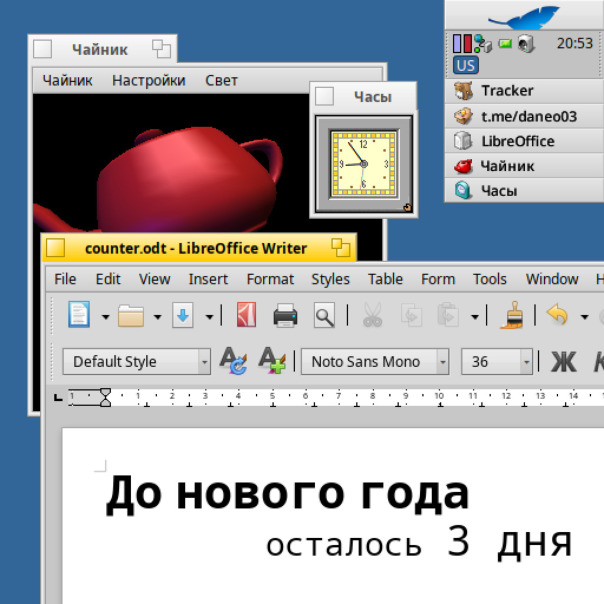Screen dimensions: 604x604
Task: Click the CPU usage bars tray icon
Action: (462, 44)
